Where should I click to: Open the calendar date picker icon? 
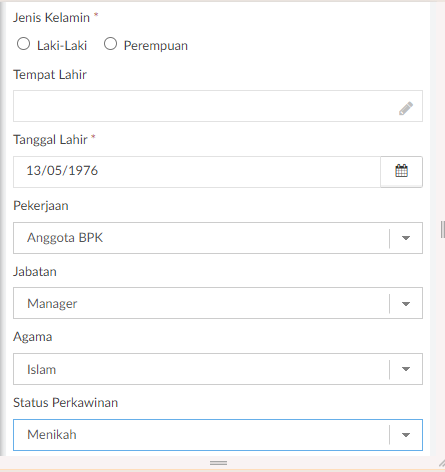click(x=401, y=172)
